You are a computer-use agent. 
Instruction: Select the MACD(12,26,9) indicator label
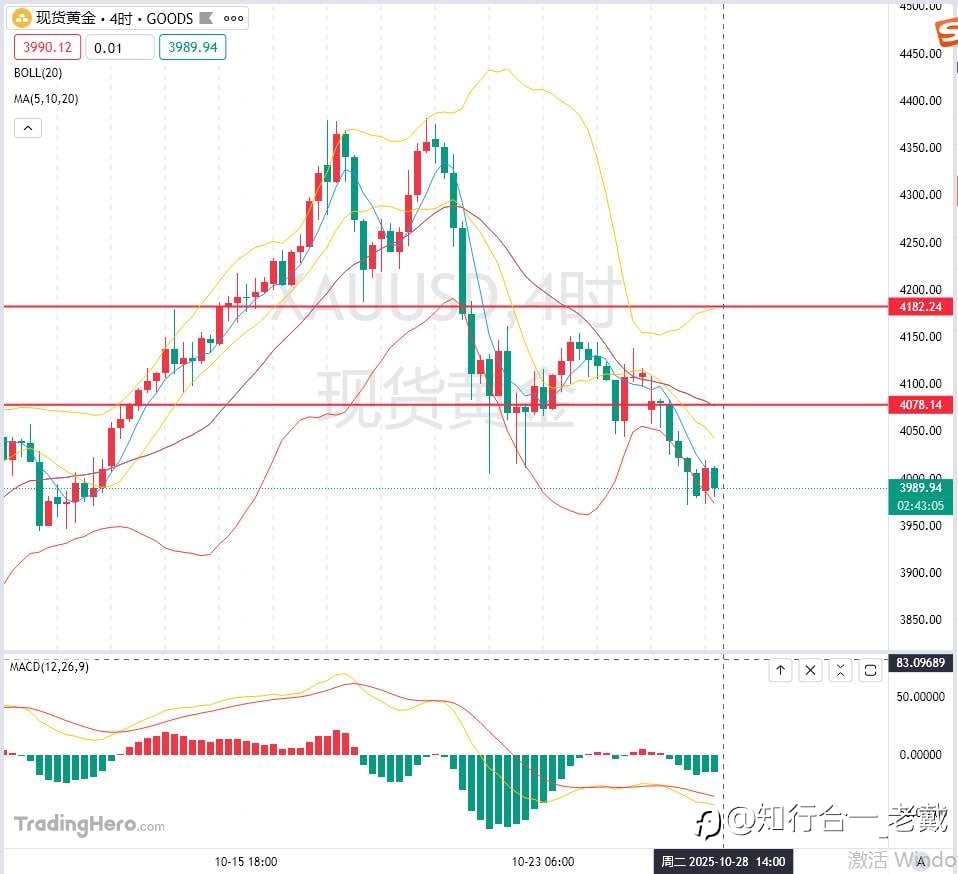coord(49,666)
